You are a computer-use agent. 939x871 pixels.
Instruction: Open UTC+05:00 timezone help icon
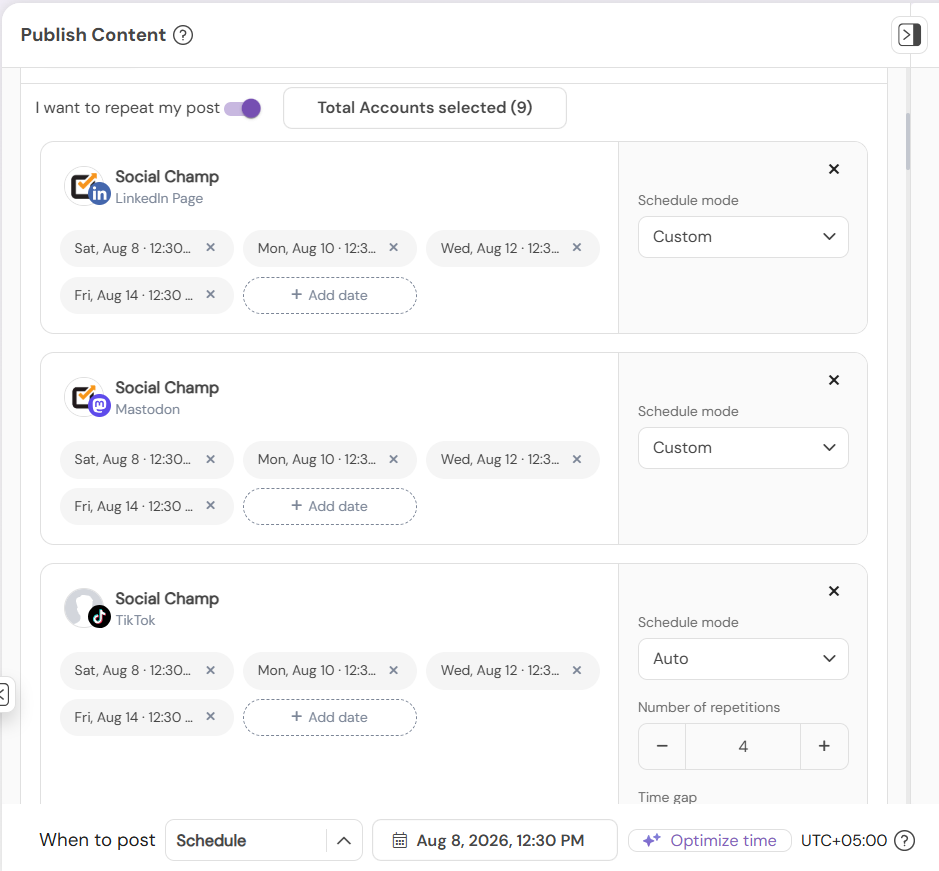(x=904, y=840)
